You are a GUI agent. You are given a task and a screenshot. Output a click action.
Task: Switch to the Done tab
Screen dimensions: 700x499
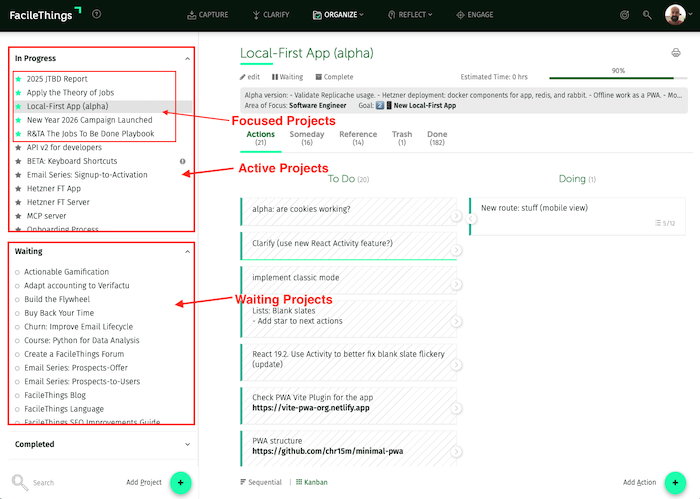click(x=437, y=138)
